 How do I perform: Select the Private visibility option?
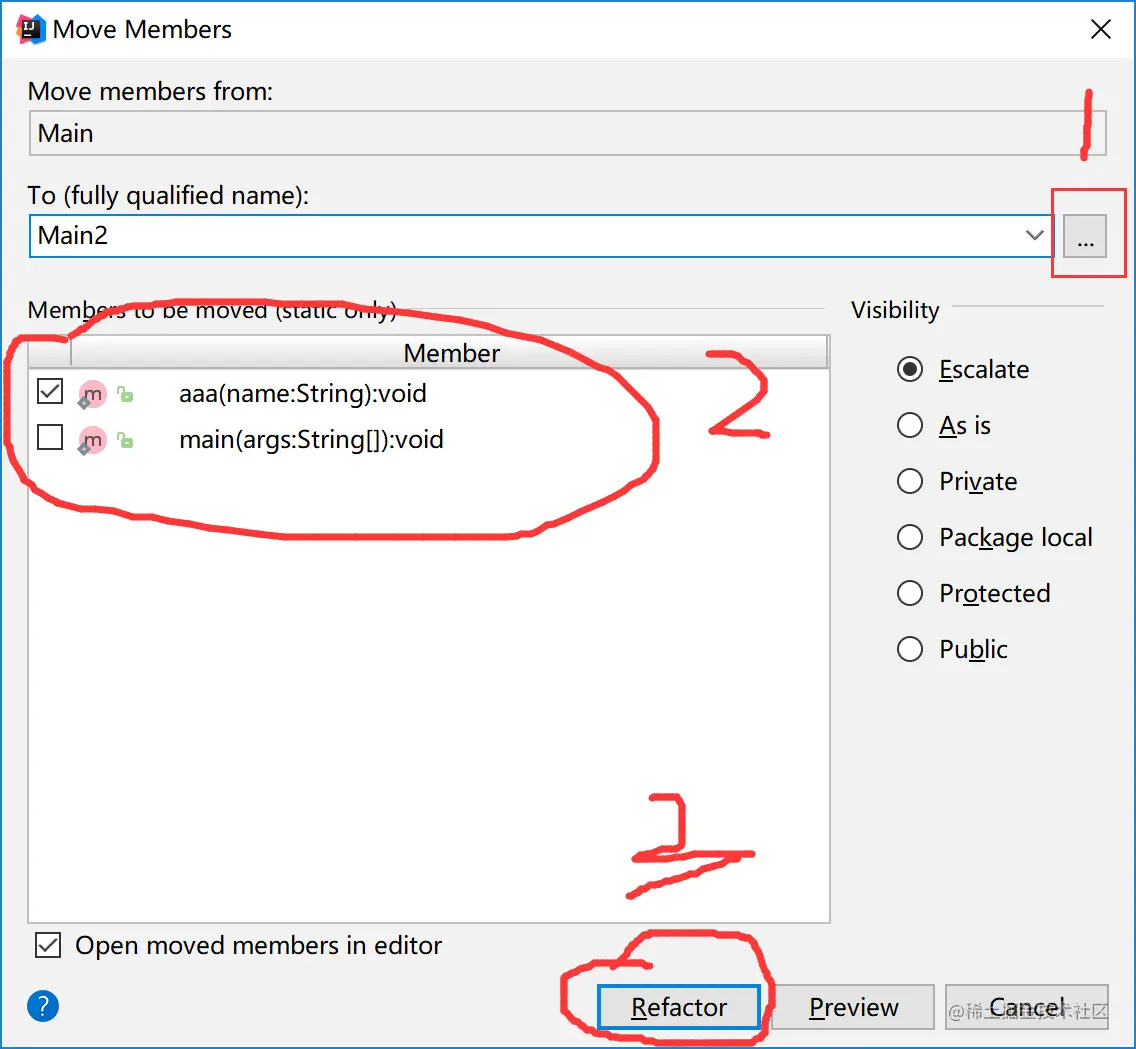pos(956,482)
